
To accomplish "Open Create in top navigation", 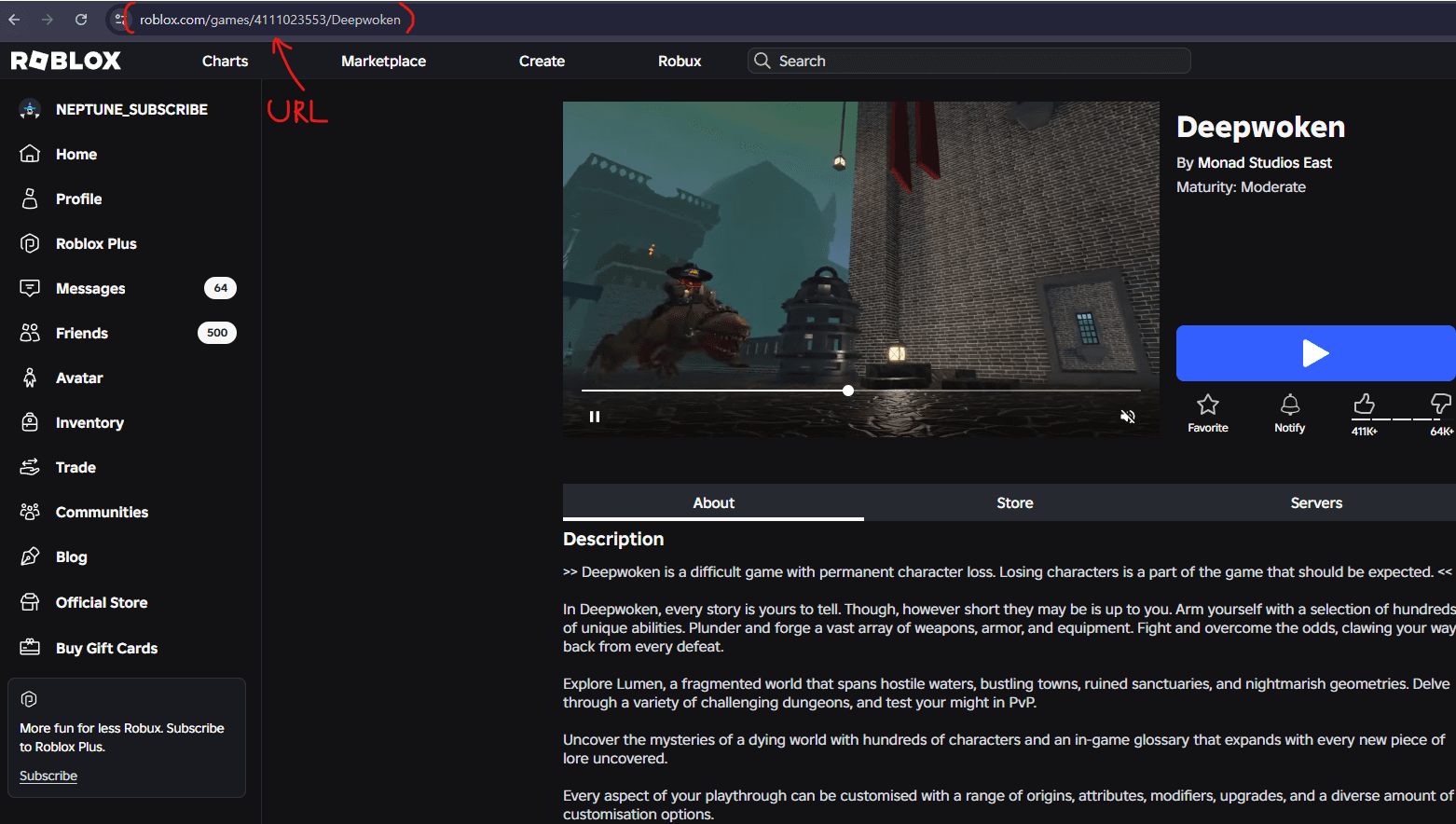I will point(542,61).
